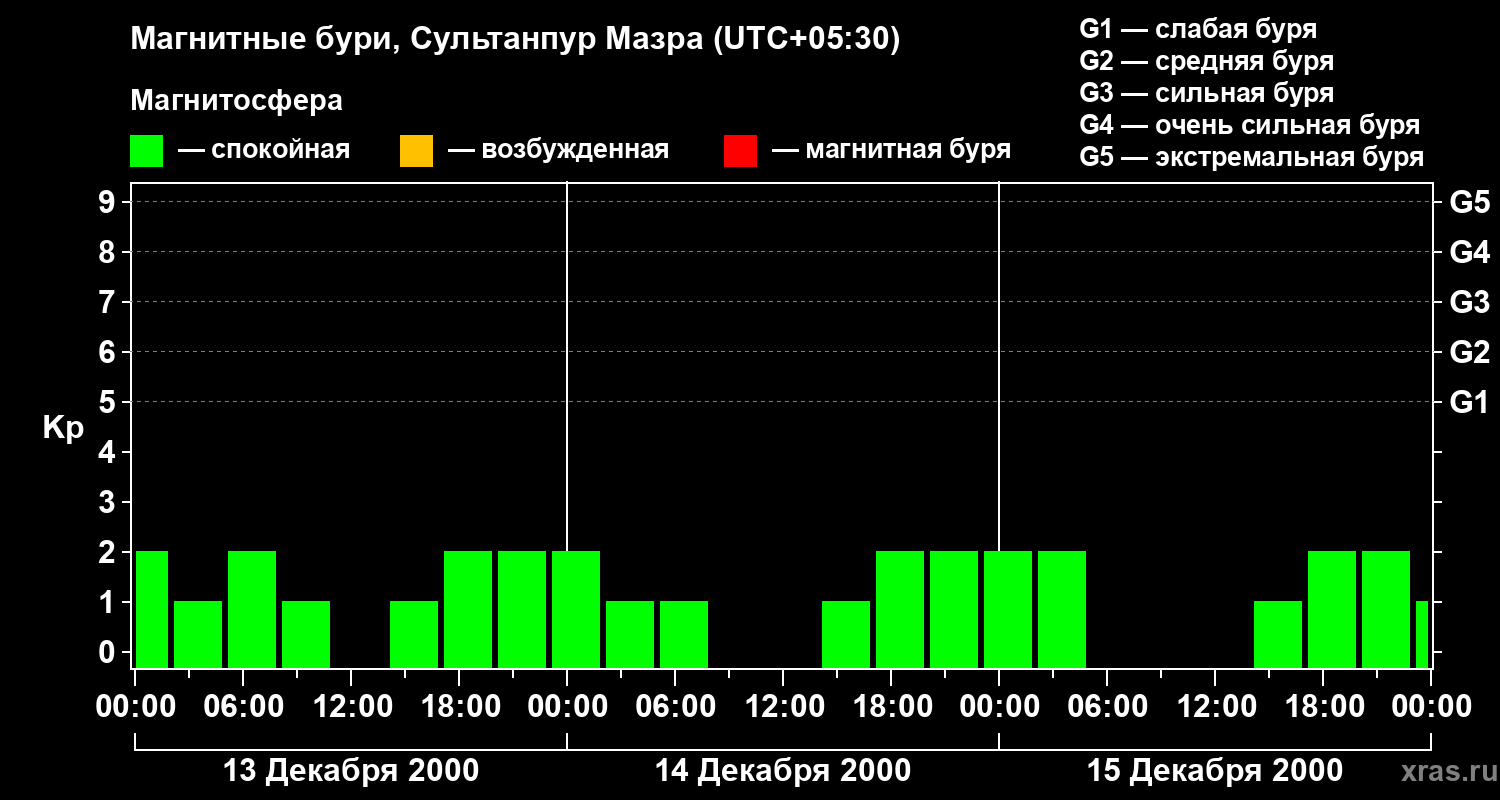Click the last '00:00' label at chart end
The image size is (1500, 800).
tap(1431, 707)
